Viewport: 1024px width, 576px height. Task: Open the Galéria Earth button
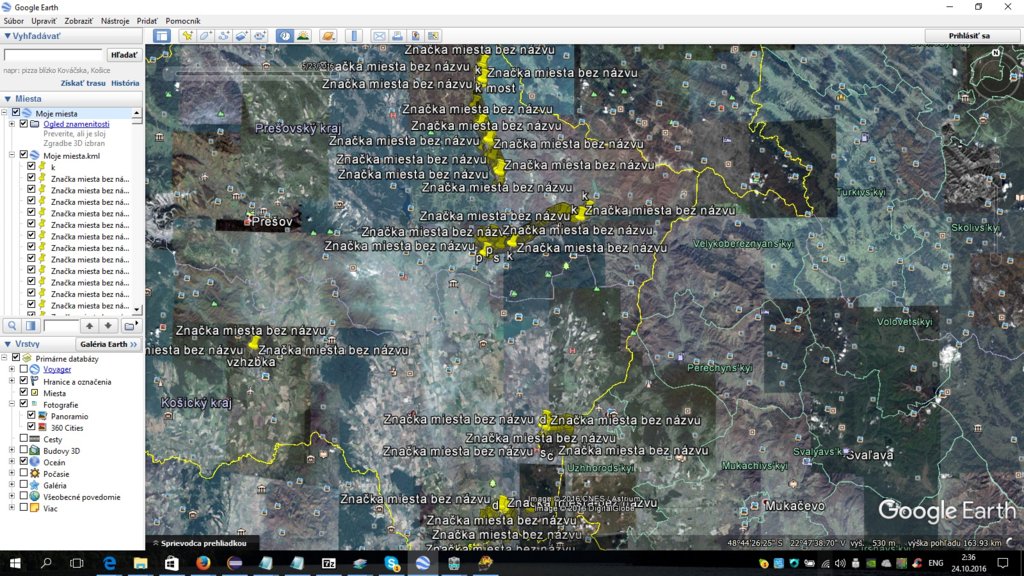point(108,344)
